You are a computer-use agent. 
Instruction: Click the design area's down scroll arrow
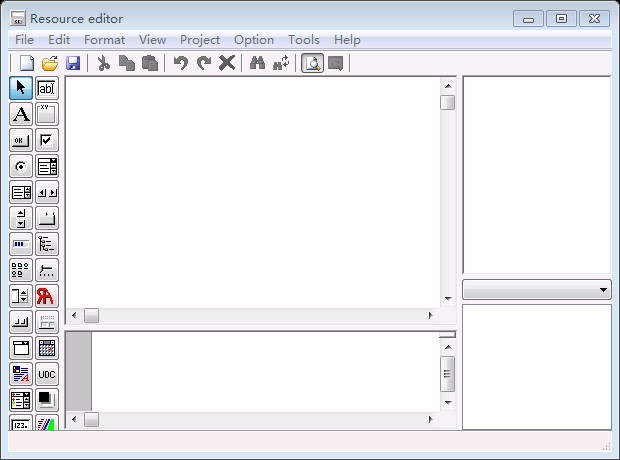(448, 298)
